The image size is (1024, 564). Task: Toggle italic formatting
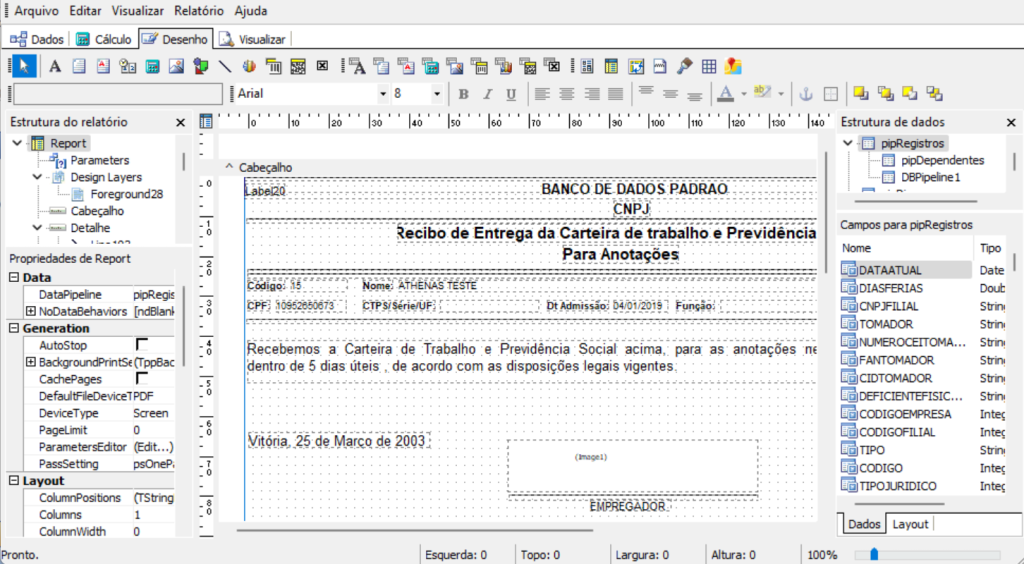click(x=487, y=94)
